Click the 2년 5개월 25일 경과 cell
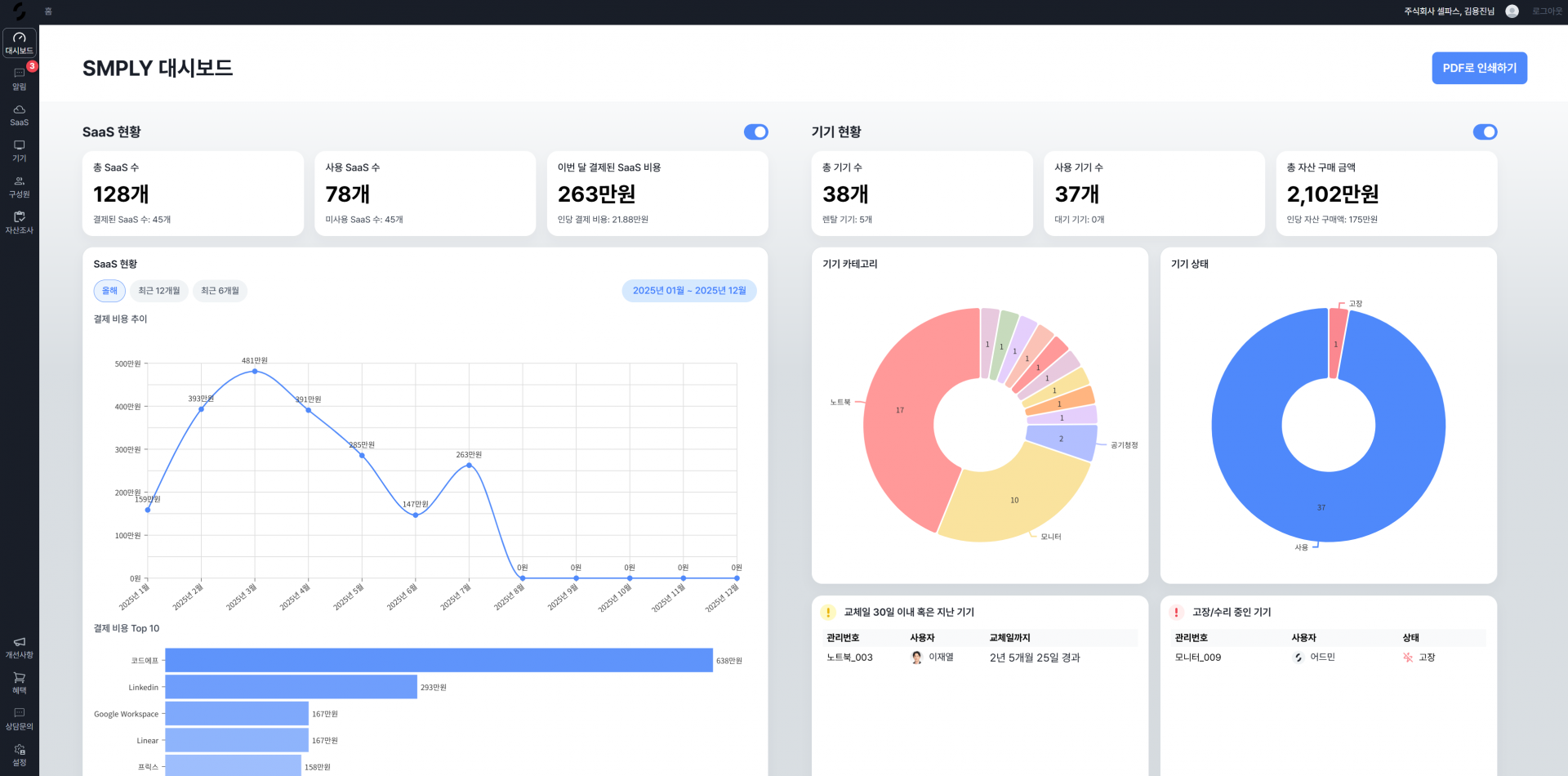The width and height of the screenshot is (1568, 776). [1035, 658]
